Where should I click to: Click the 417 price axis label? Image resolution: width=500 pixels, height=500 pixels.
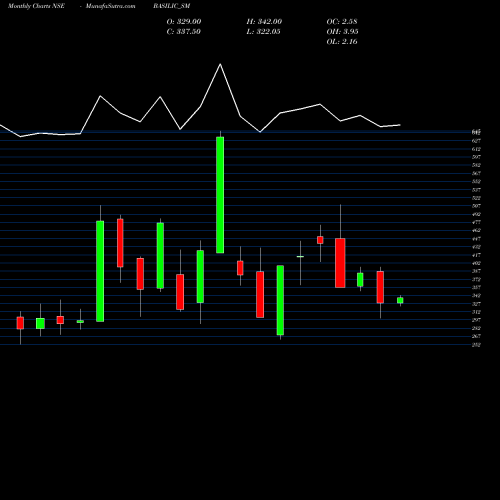point(476,255)
